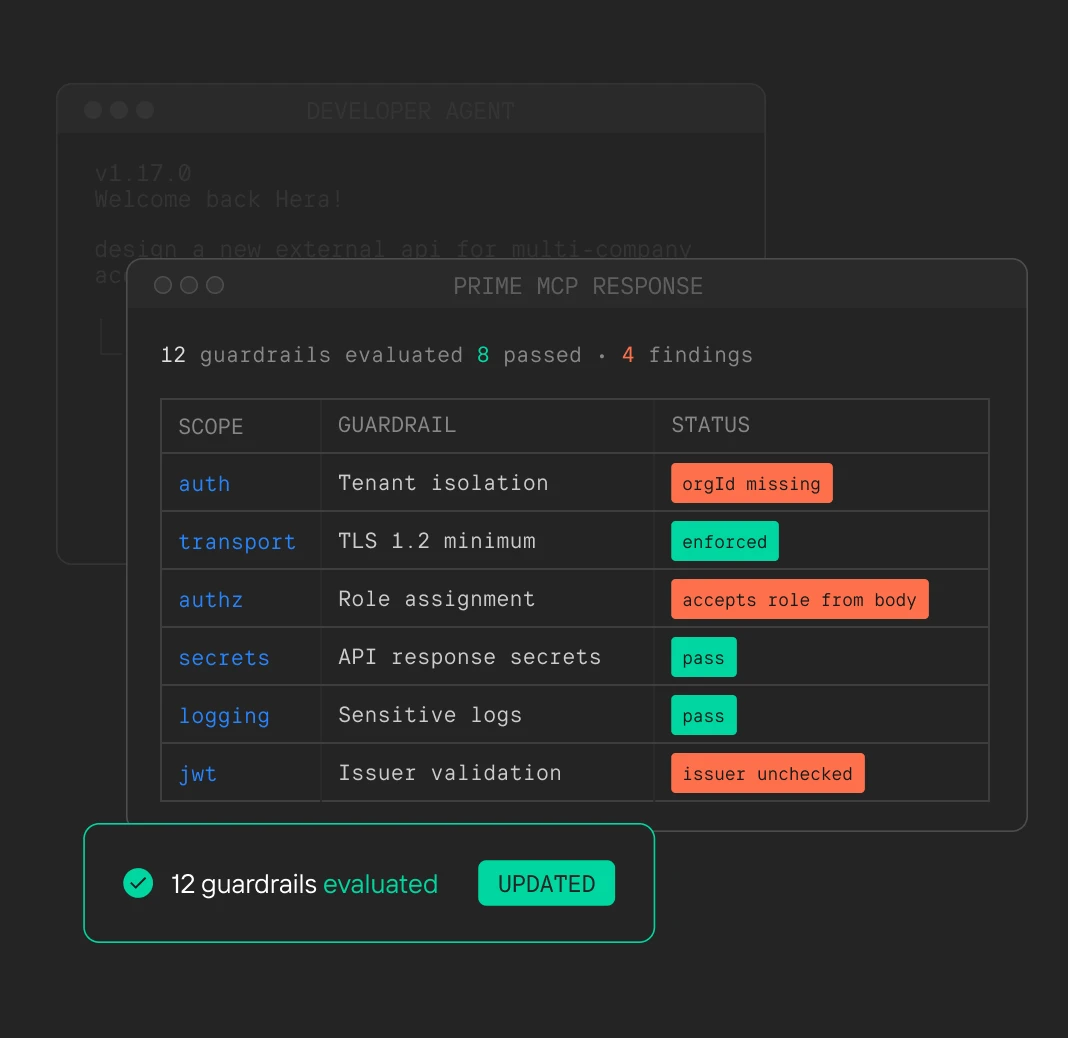Open the jwt scope link
The image size is (1068, 1038).
click(198, 774)
